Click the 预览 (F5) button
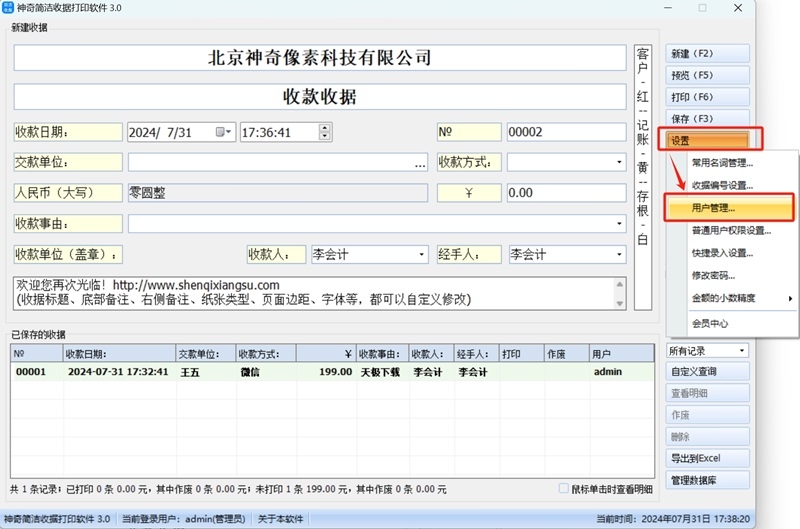Screen dimensions: 800x529 pos(707,75)
